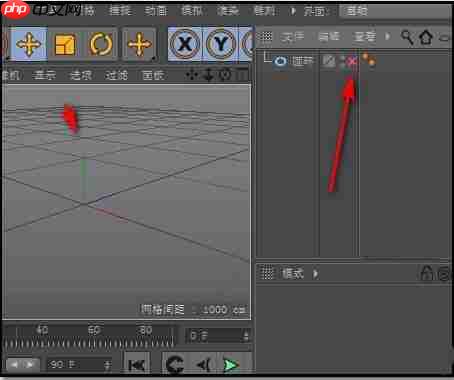Image resolution: width=454 pixels, height=380 pixels.
Task: Click the current frame 0 F field
Action: tap(214, 336)
